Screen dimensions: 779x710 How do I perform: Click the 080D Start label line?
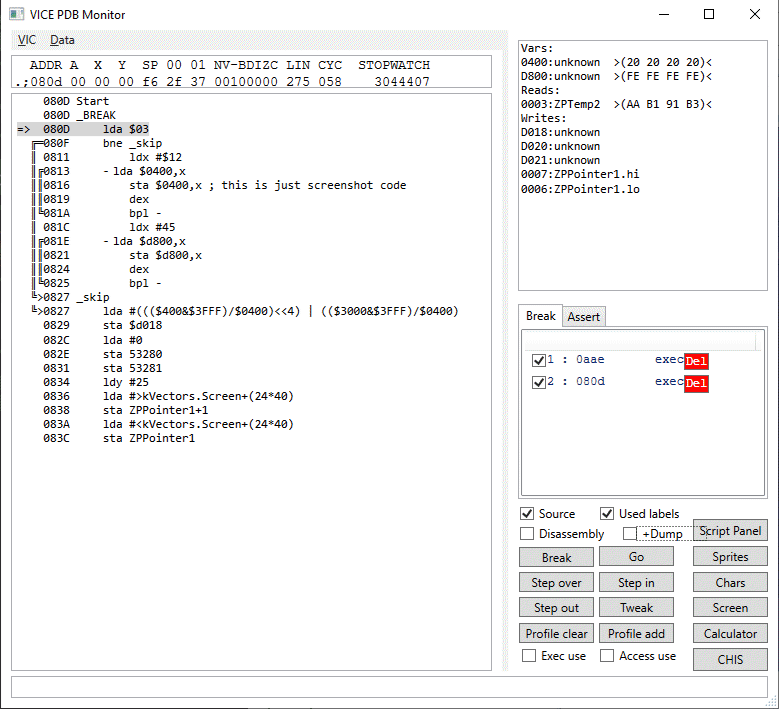76,101
